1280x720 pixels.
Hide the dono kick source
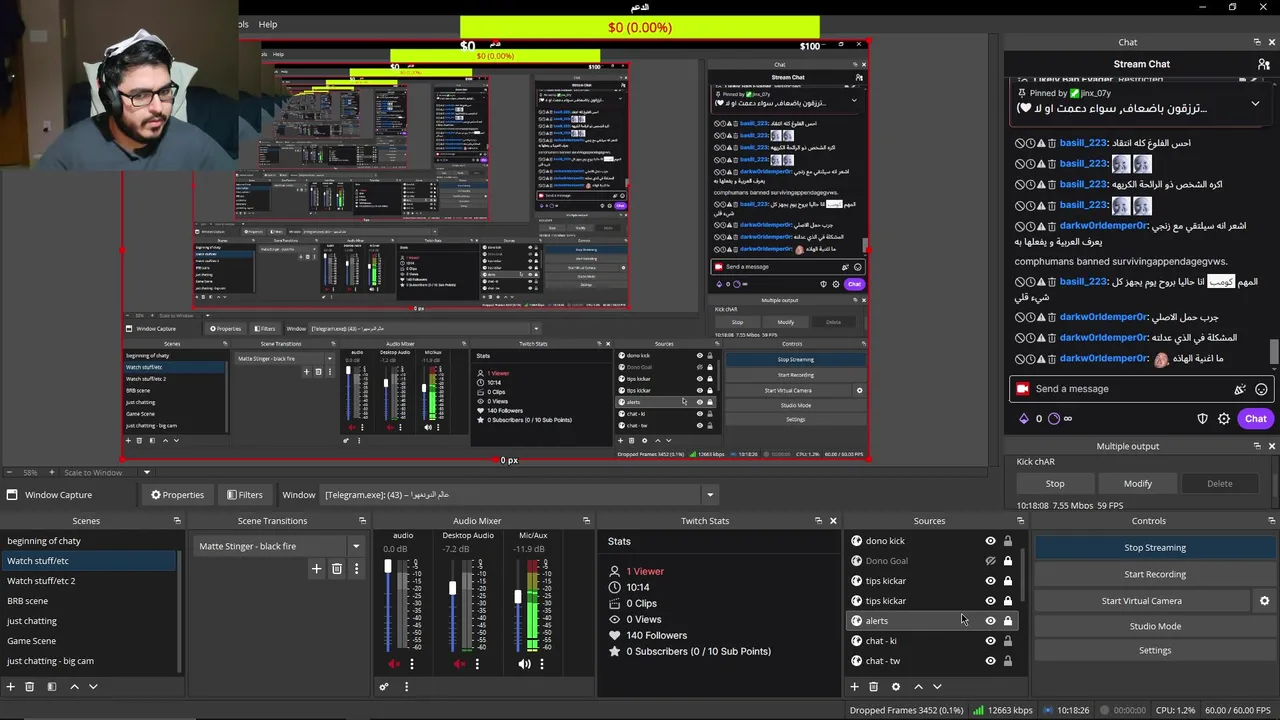point(990,541)
